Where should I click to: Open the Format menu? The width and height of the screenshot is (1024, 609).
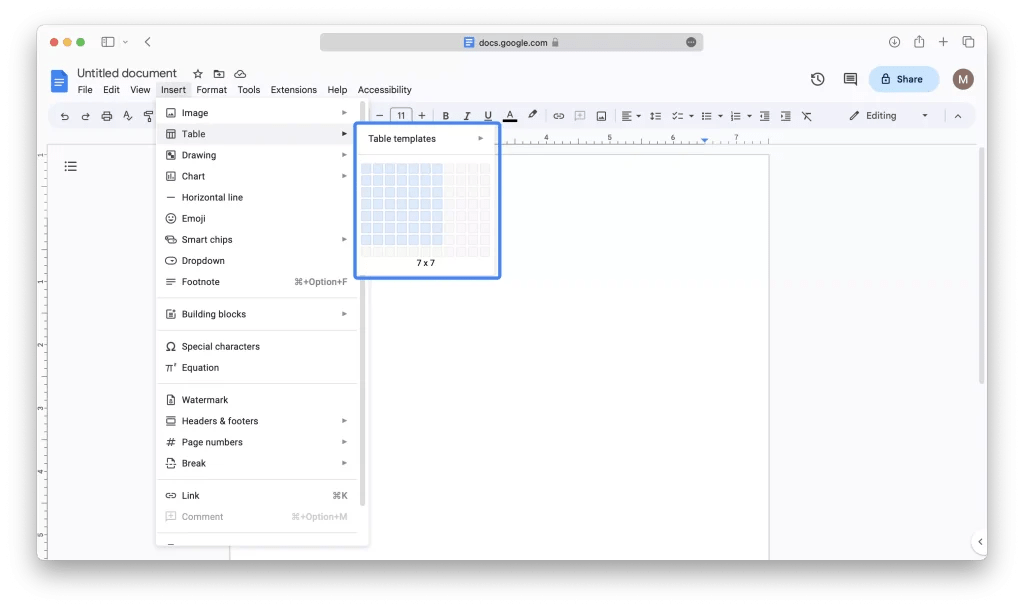point(212,89)
